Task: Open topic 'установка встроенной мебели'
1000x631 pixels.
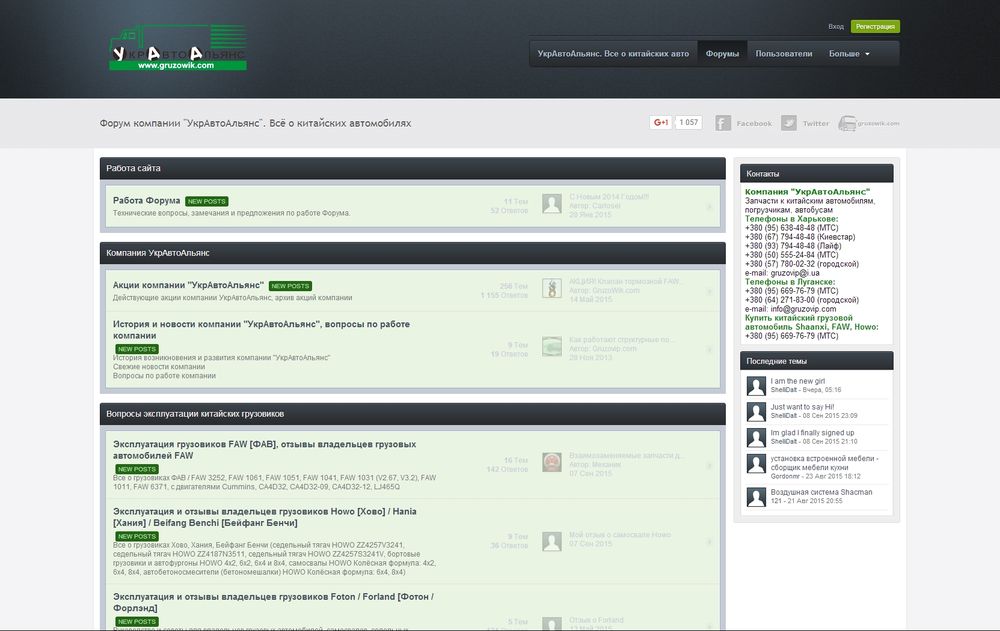Action: tap(824, 463)
